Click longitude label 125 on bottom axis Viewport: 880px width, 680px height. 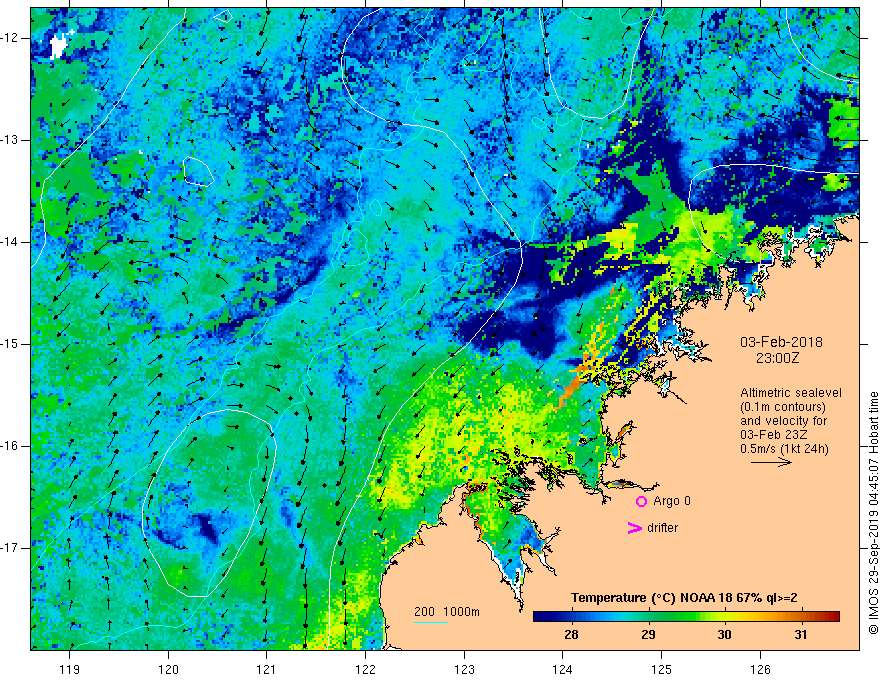(x=662, y=669)
